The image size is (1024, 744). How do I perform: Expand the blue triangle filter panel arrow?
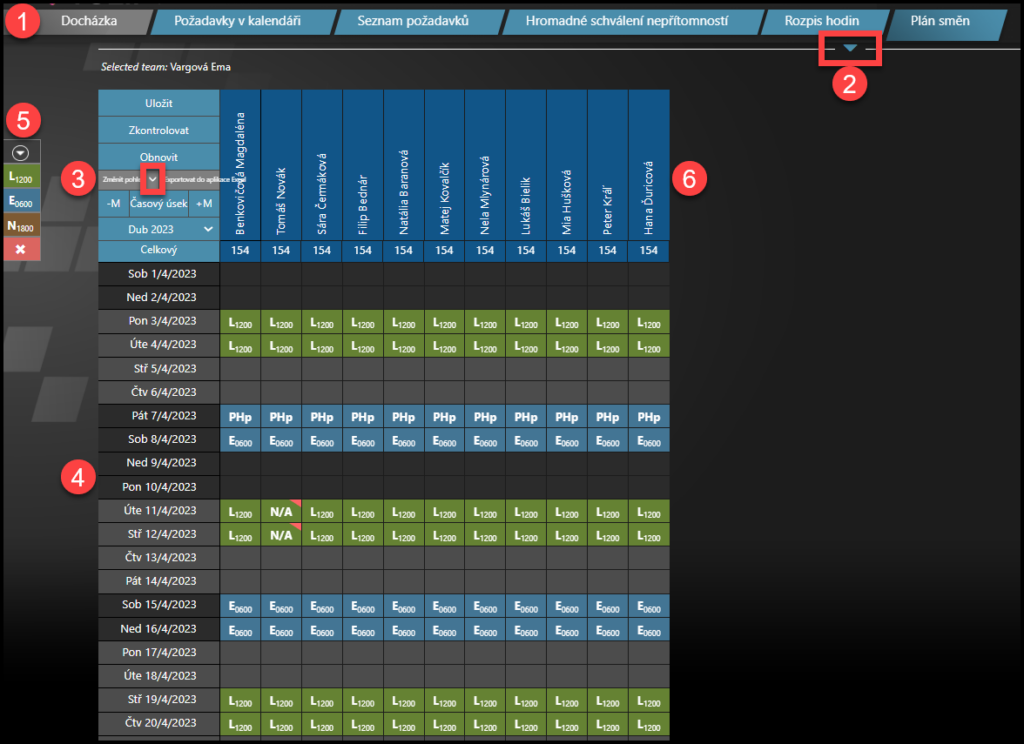pos(849,48)
